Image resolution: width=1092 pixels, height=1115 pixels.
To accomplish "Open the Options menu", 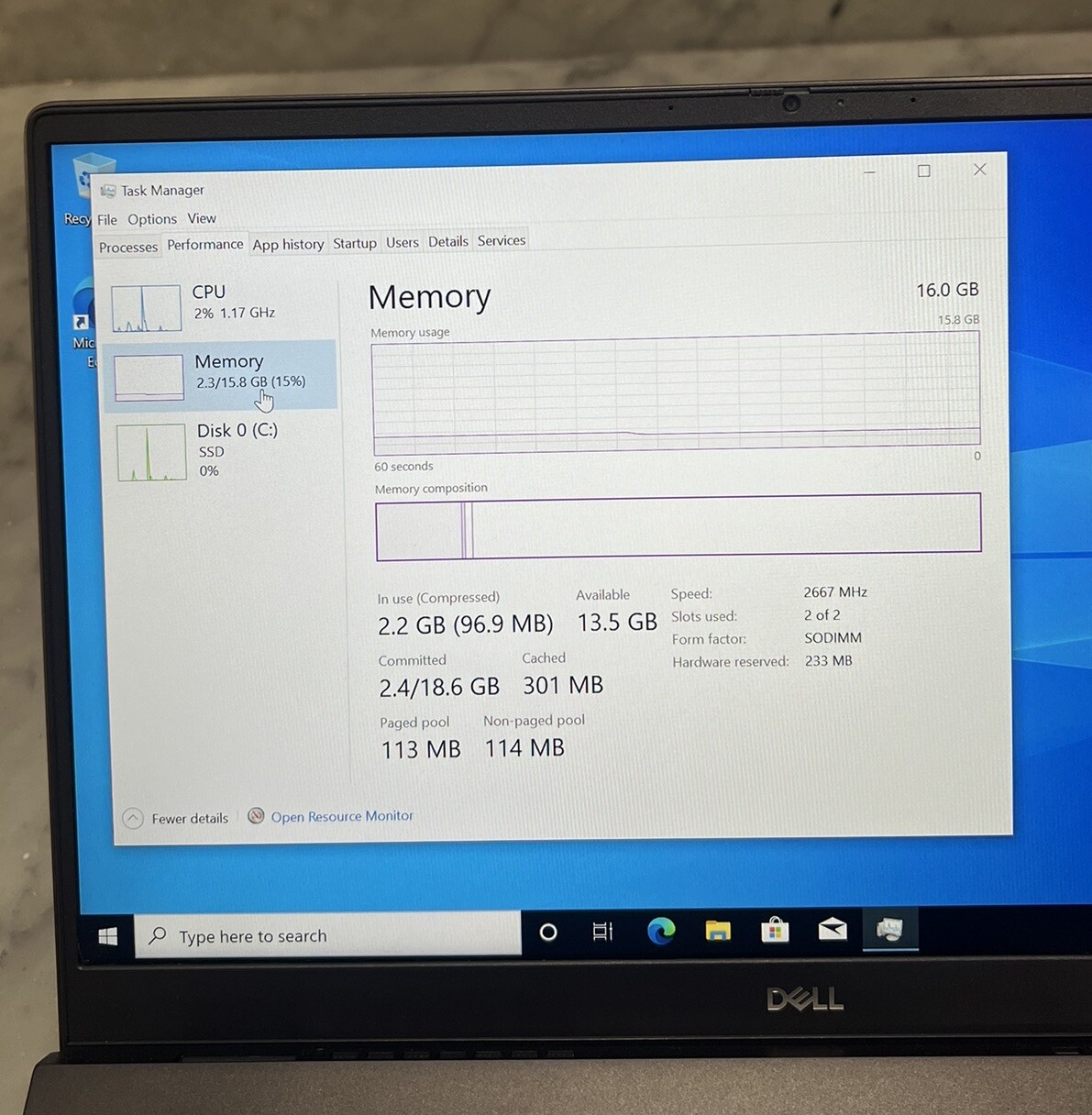I will [x=152, y=219].
